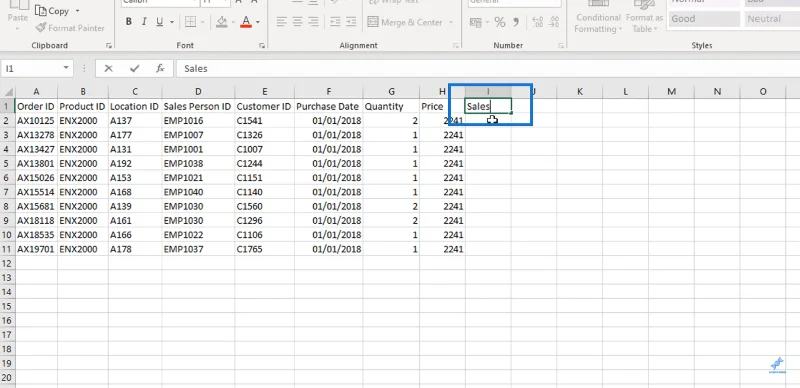Align text right
Image resolution: width=800 pixels, height=388 pixels.
point(314,22)
